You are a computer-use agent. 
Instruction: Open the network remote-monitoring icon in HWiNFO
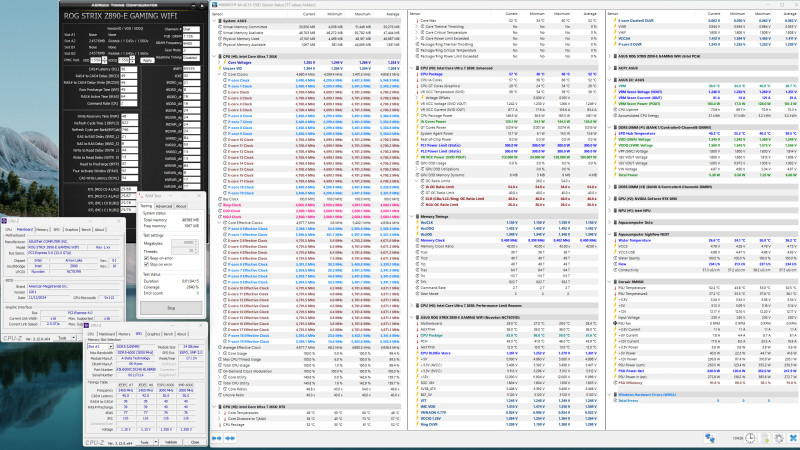(710, 438)
